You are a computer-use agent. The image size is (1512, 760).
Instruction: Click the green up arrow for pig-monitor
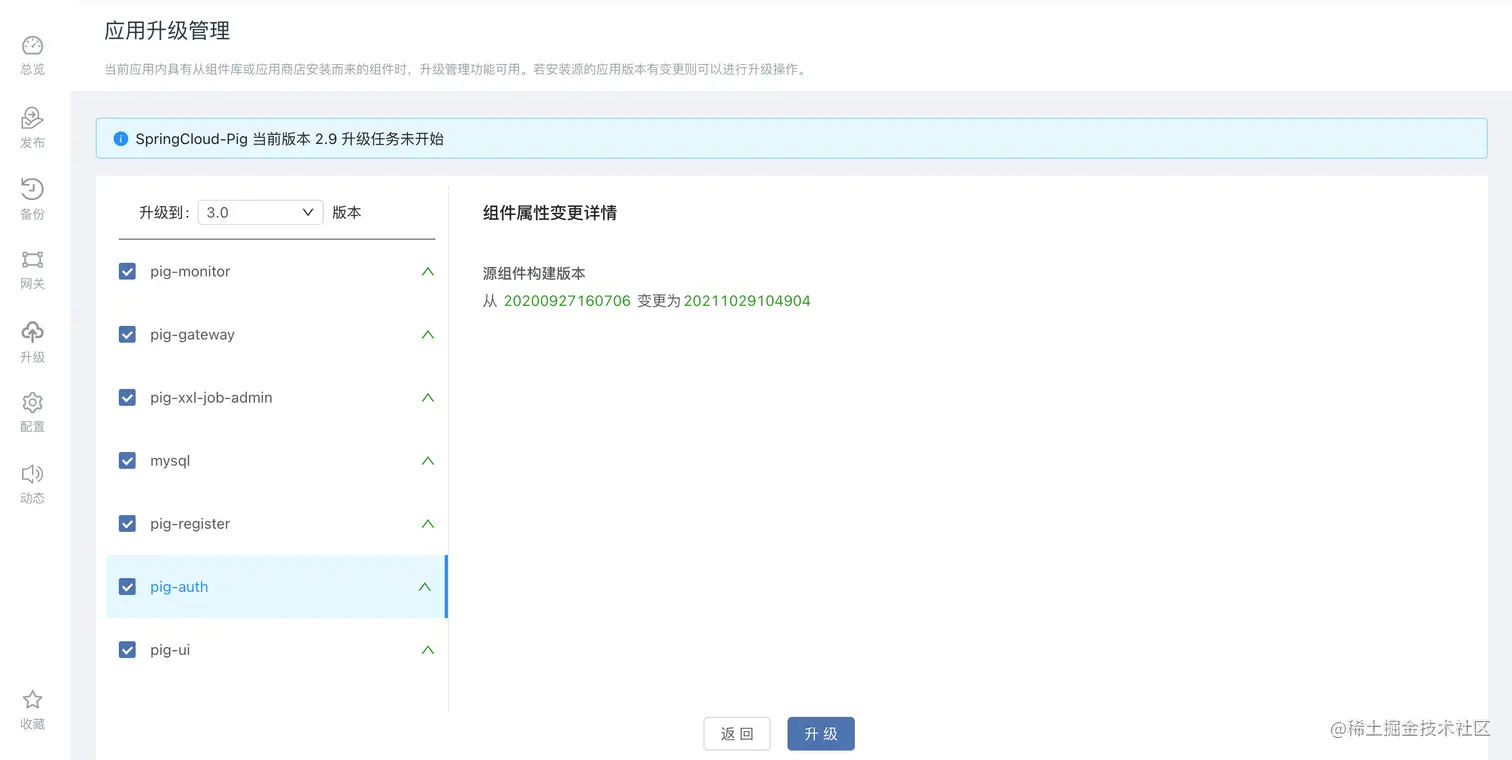428,271
